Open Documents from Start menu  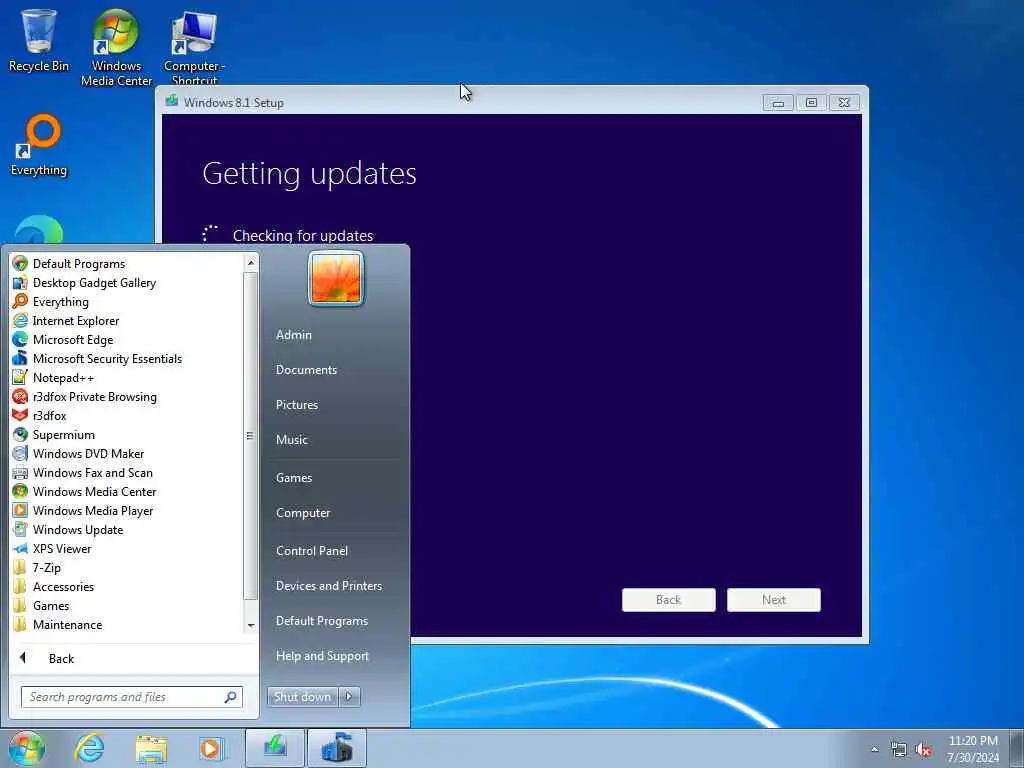(306, 370)
